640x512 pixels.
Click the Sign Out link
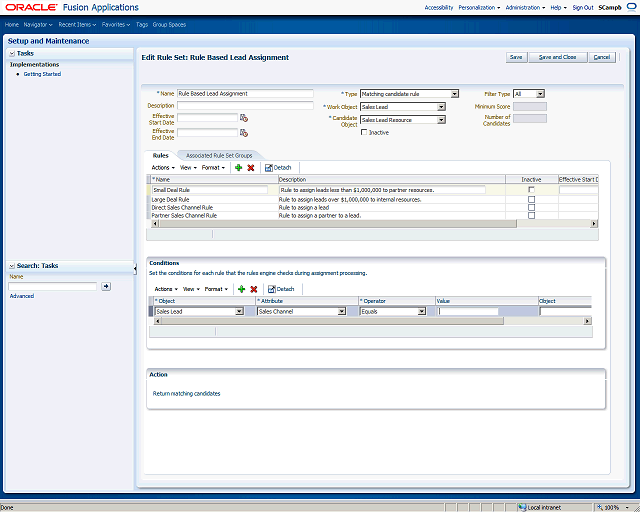[x=583, y=7]
